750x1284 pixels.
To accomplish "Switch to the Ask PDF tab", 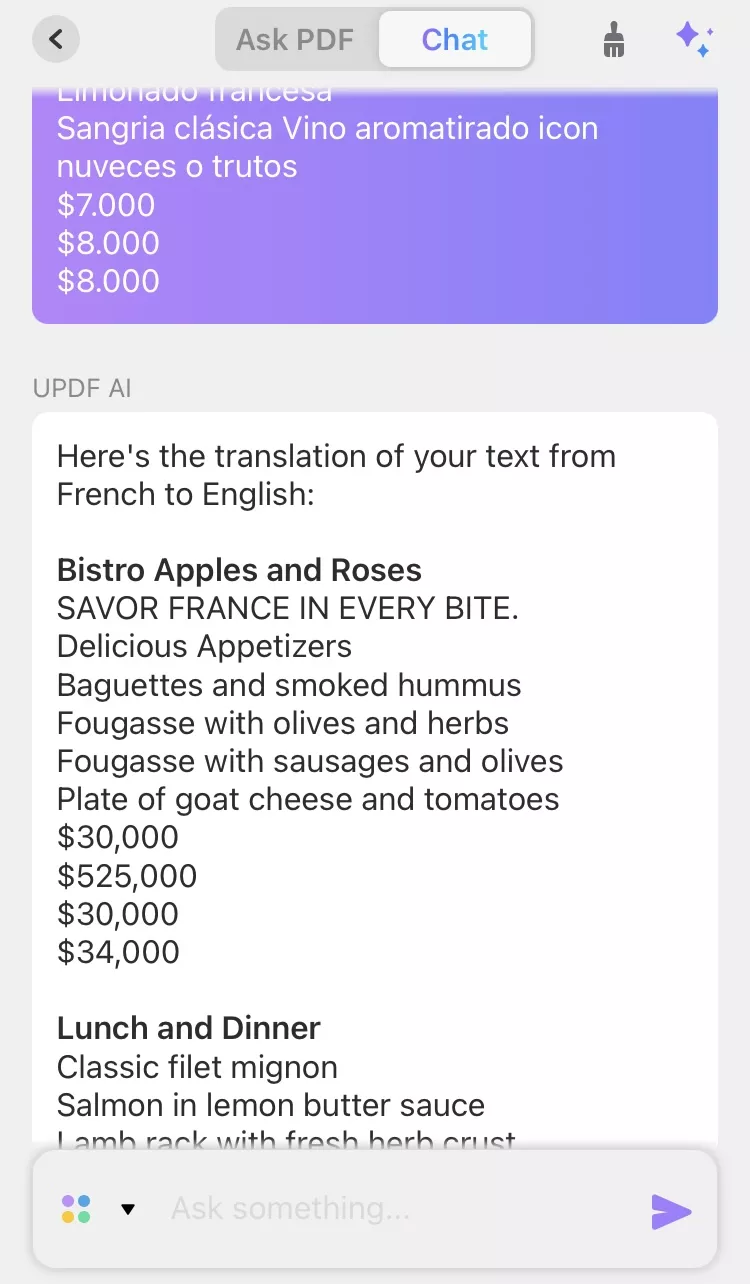I will pos(295,40).
